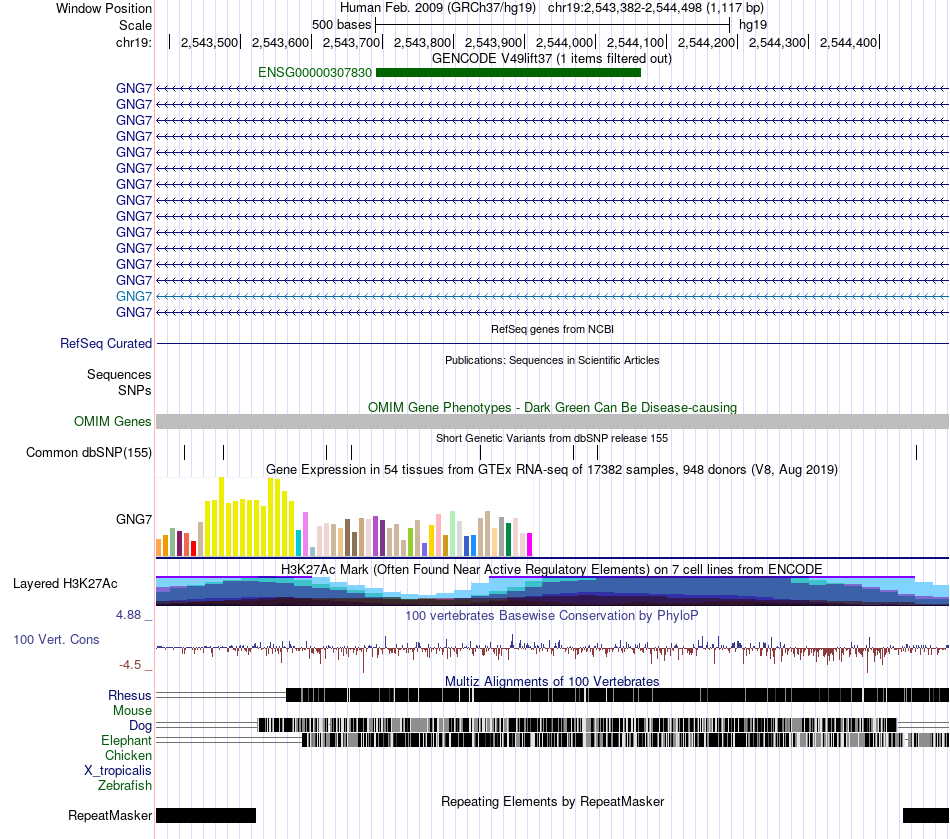Click the Scale label
Image resolution: width=950 pixels, height=839 pixels.
click(135, 25)
